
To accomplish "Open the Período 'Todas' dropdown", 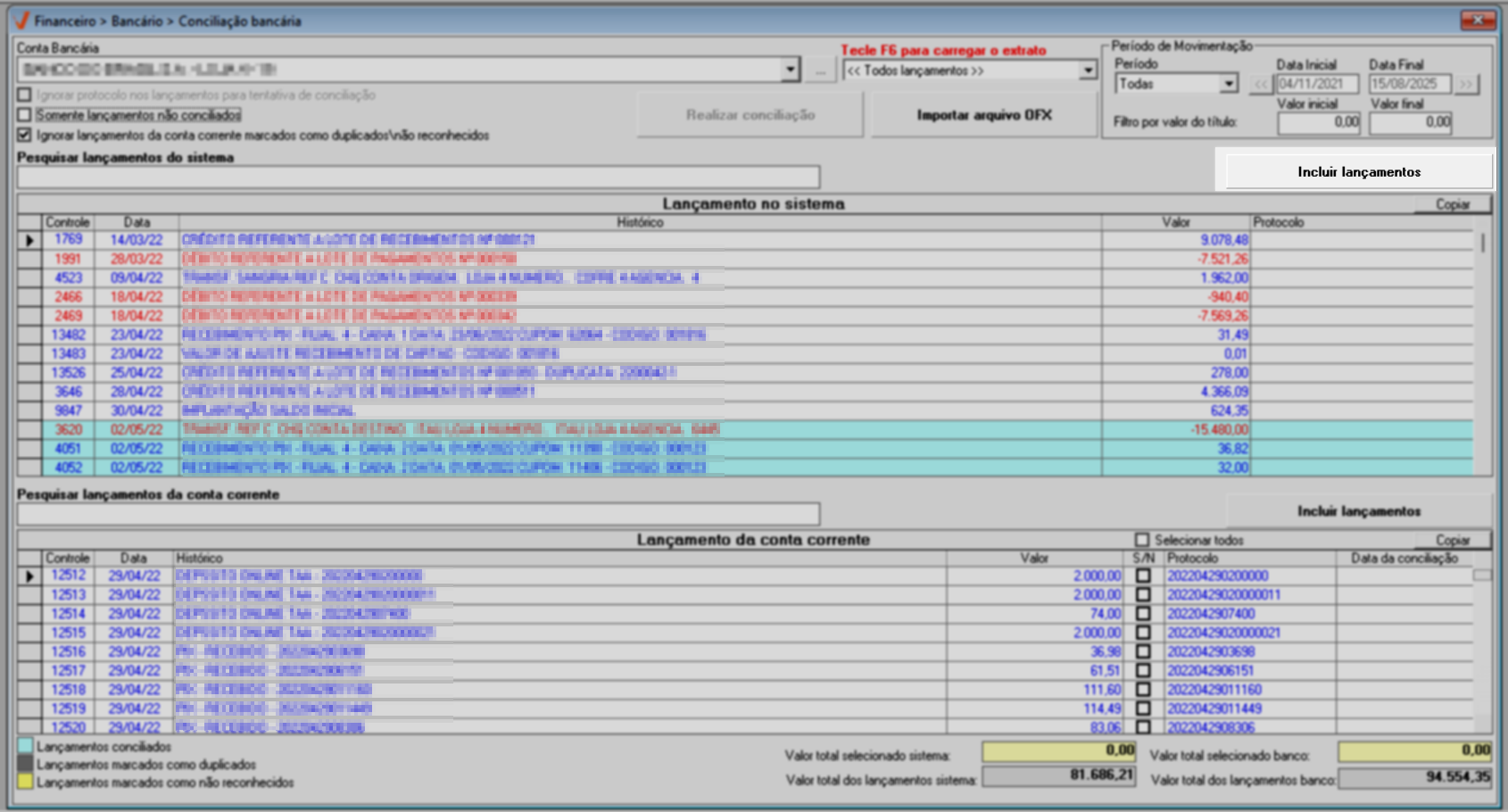I will [x=1229, y=84].
